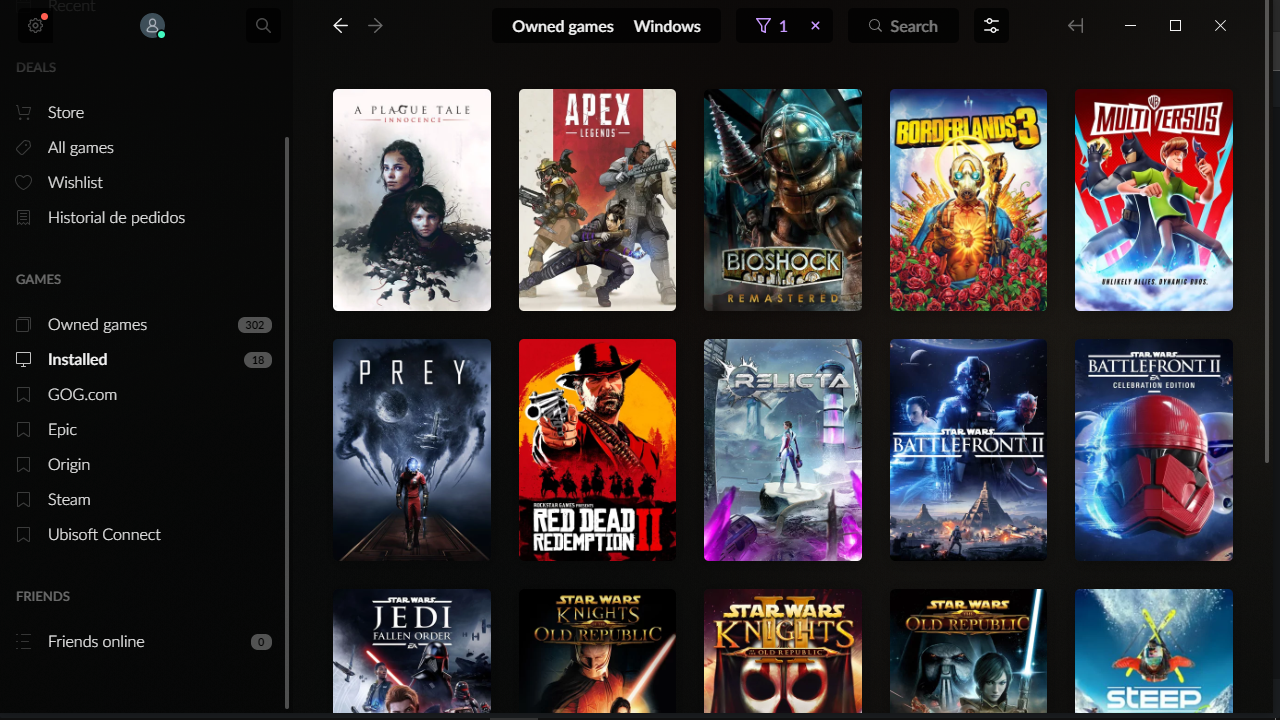Viewport: 1280px width, 720px height.
Task: Open Apex Legends game cover
Action: [597, 200]
